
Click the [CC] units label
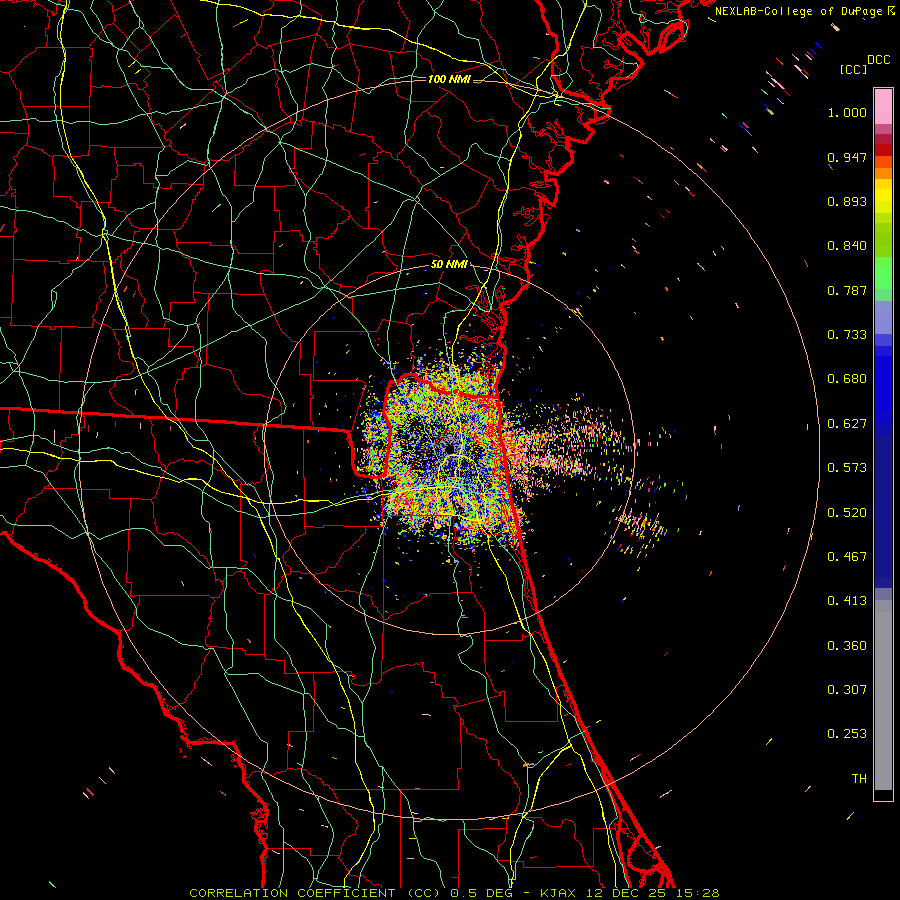pos(854,69)
